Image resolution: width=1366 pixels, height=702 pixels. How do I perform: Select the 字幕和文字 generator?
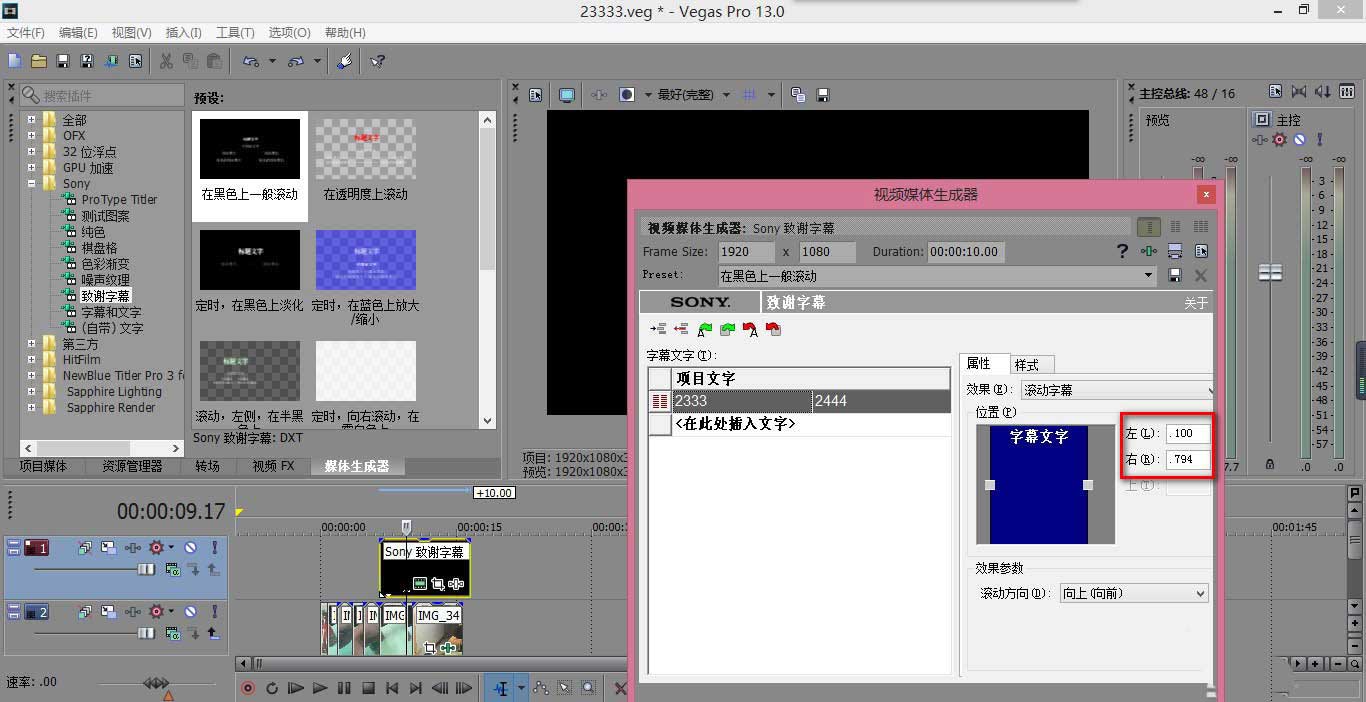pos(111,312)
